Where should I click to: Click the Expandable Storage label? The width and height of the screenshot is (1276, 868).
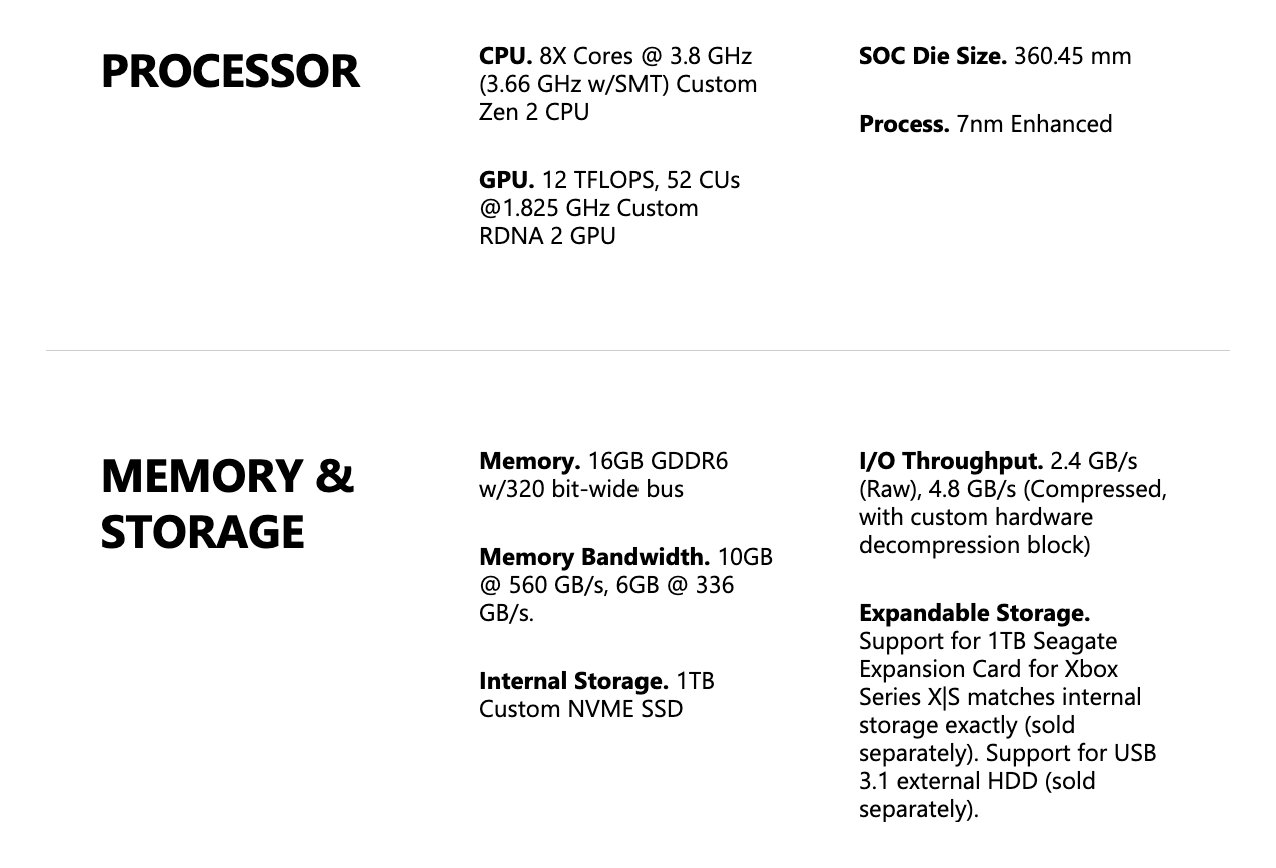[x=975, y=613]
